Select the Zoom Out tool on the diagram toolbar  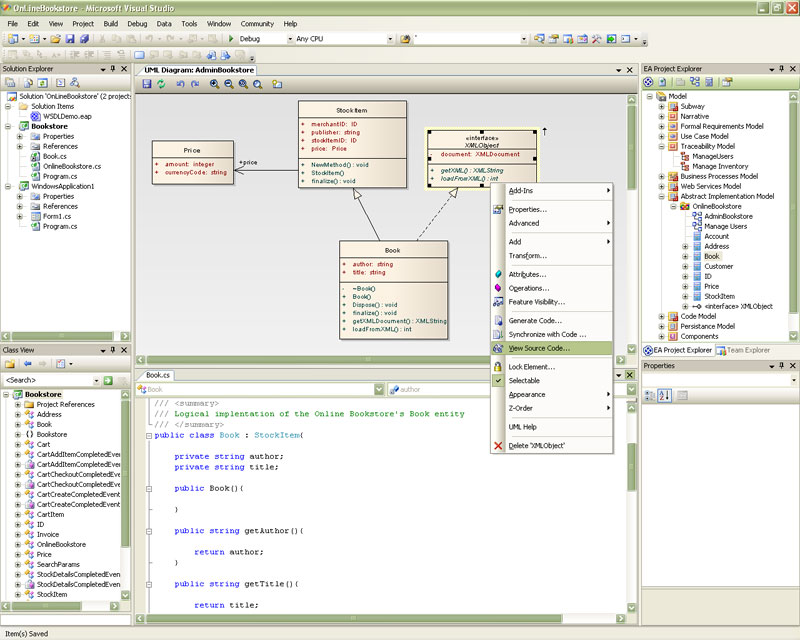(x=227, y=85)
